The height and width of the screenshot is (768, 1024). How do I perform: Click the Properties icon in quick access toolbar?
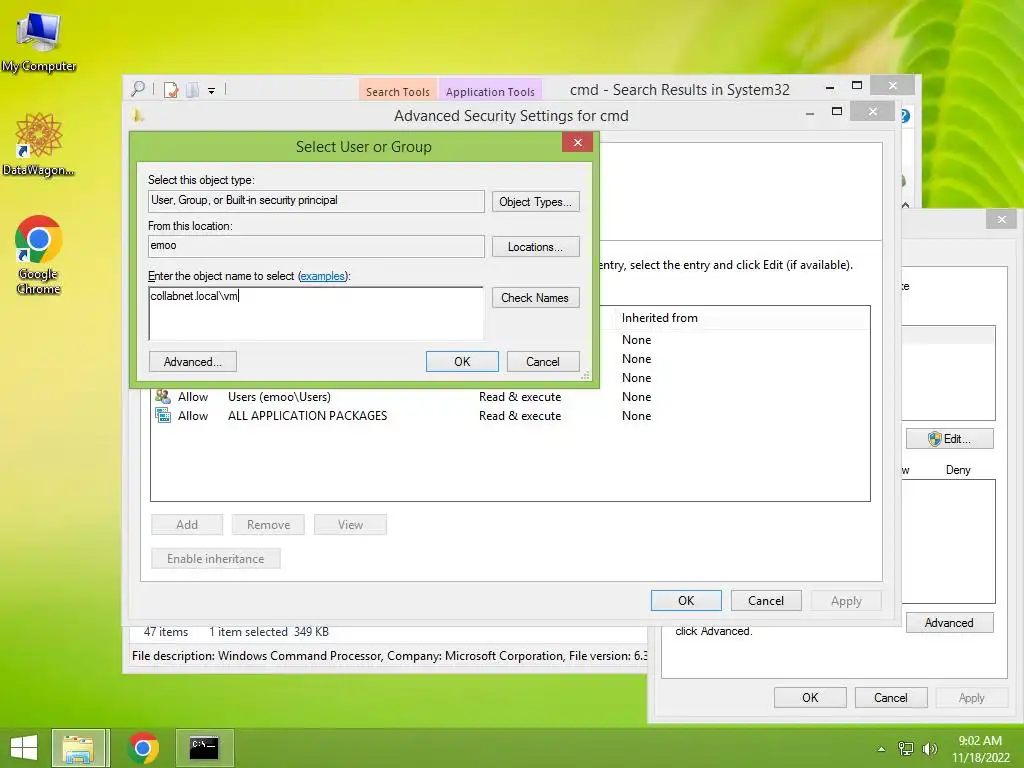[171, 89]
